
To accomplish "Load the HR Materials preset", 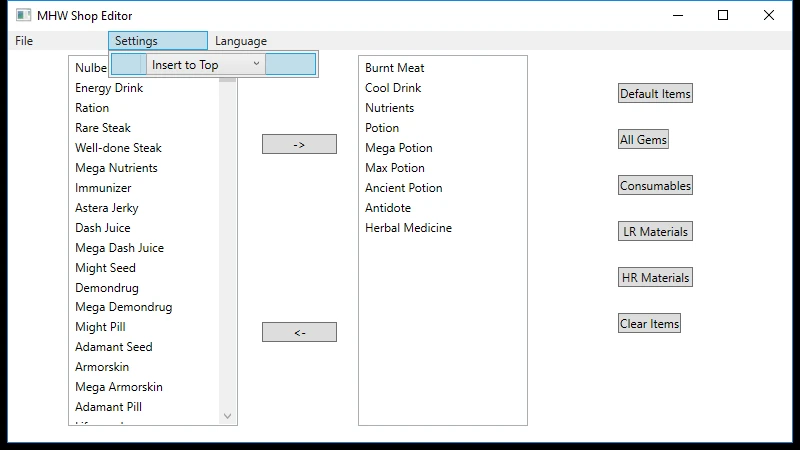I will point(655,278).
